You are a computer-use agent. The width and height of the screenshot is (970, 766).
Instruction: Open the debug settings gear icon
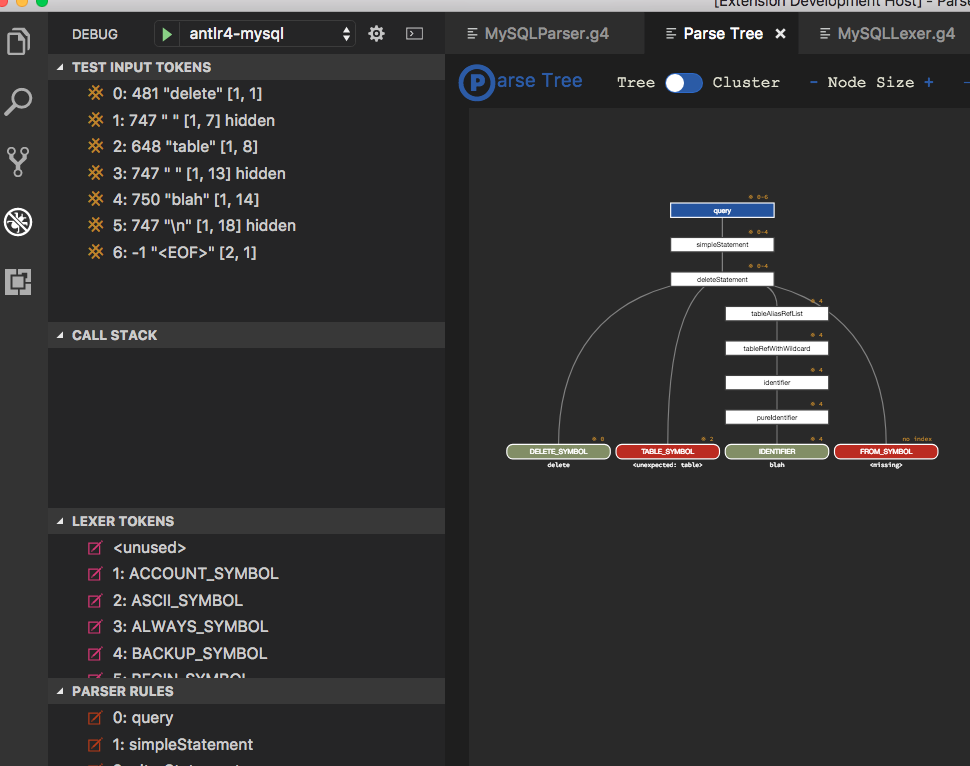pos(376,33)
